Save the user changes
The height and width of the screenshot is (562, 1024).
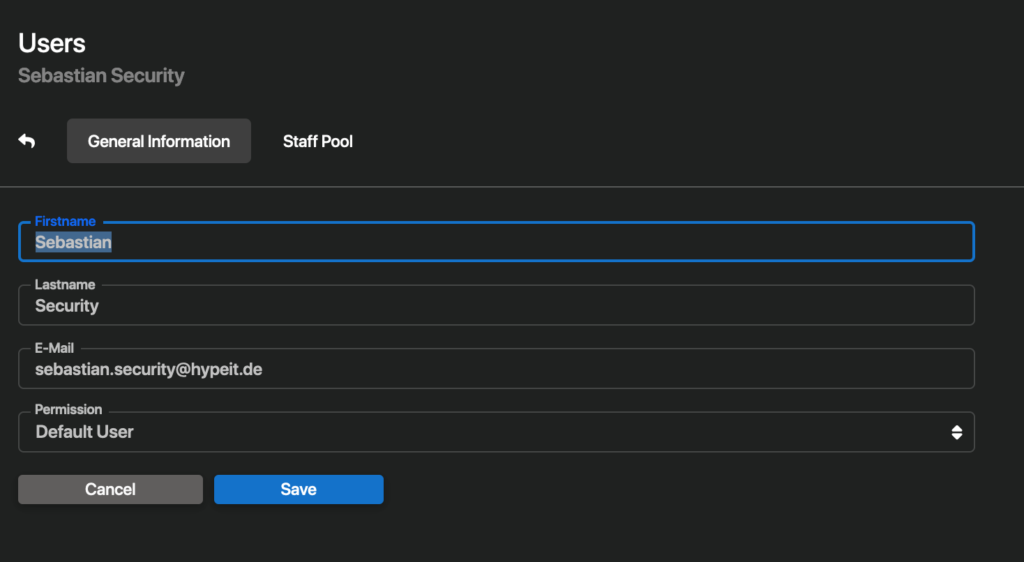coord(298,489)
